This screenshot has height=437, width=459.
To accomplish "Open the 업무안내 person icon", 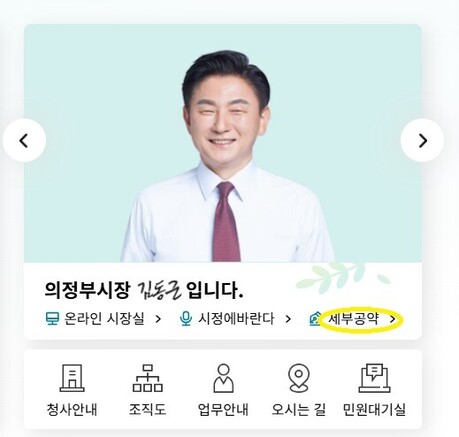I will (223, 378).
